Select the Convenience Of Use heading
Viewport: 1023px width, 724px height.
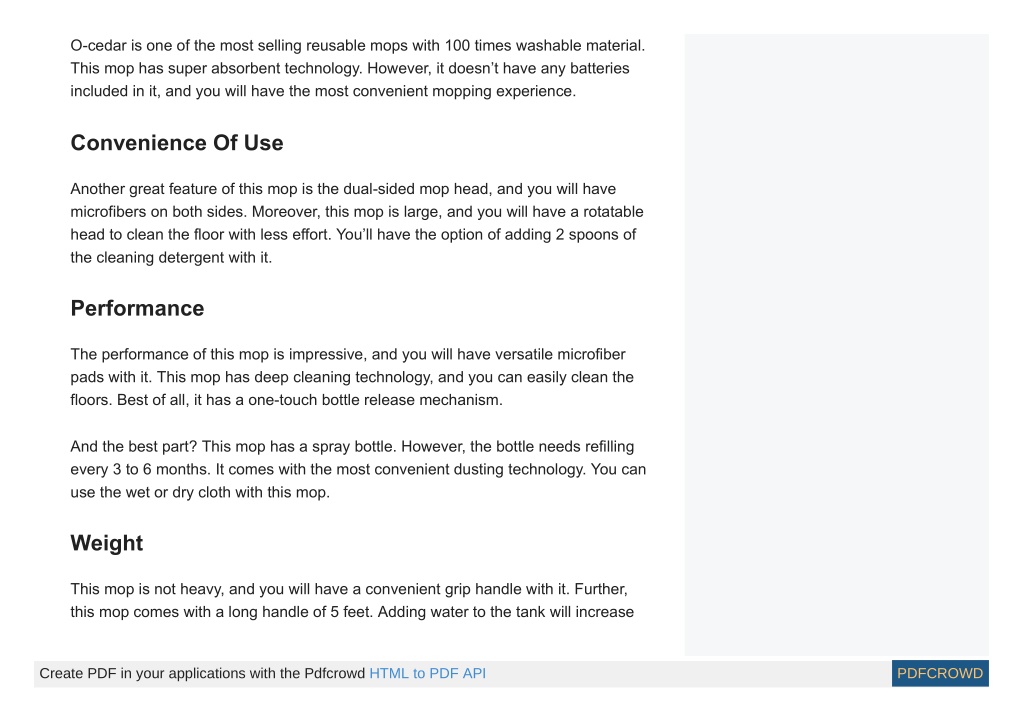click(x=177, y=143)
